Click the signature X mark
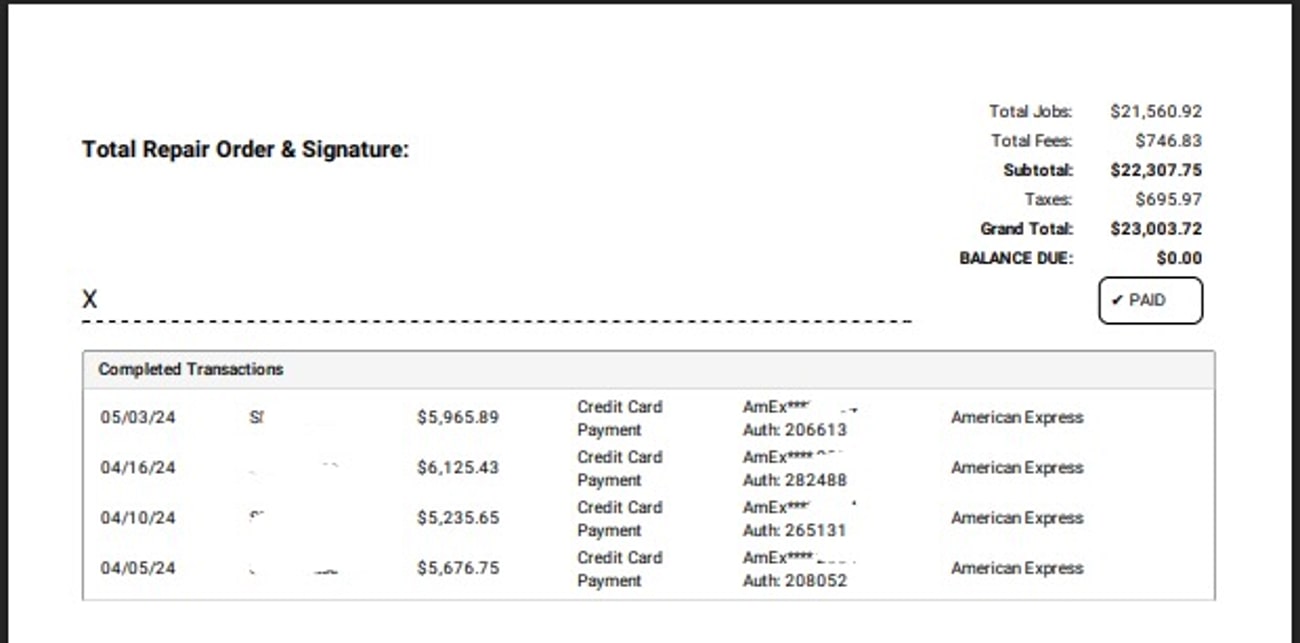The height and width of the screenshot is (643, 1300). pyautogui.click(x=90, y=299)
